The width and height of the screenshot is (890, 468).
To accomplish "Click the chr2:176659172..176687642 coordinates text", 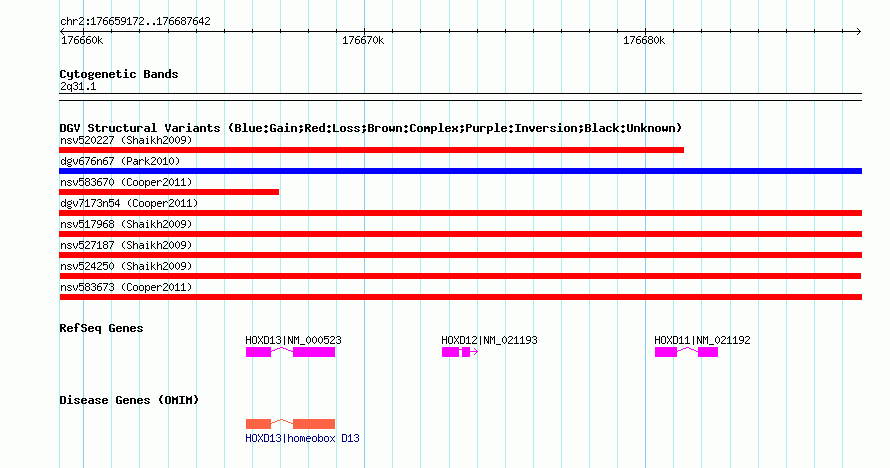I will point(135,22).
